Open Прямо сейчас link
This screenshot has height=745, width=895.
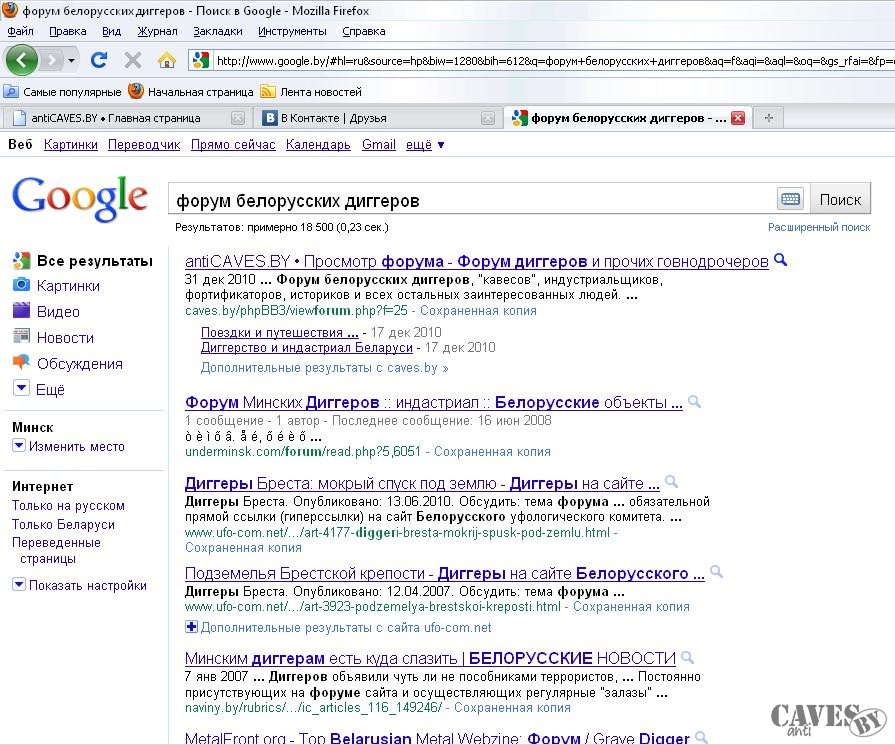coord(233,145)
